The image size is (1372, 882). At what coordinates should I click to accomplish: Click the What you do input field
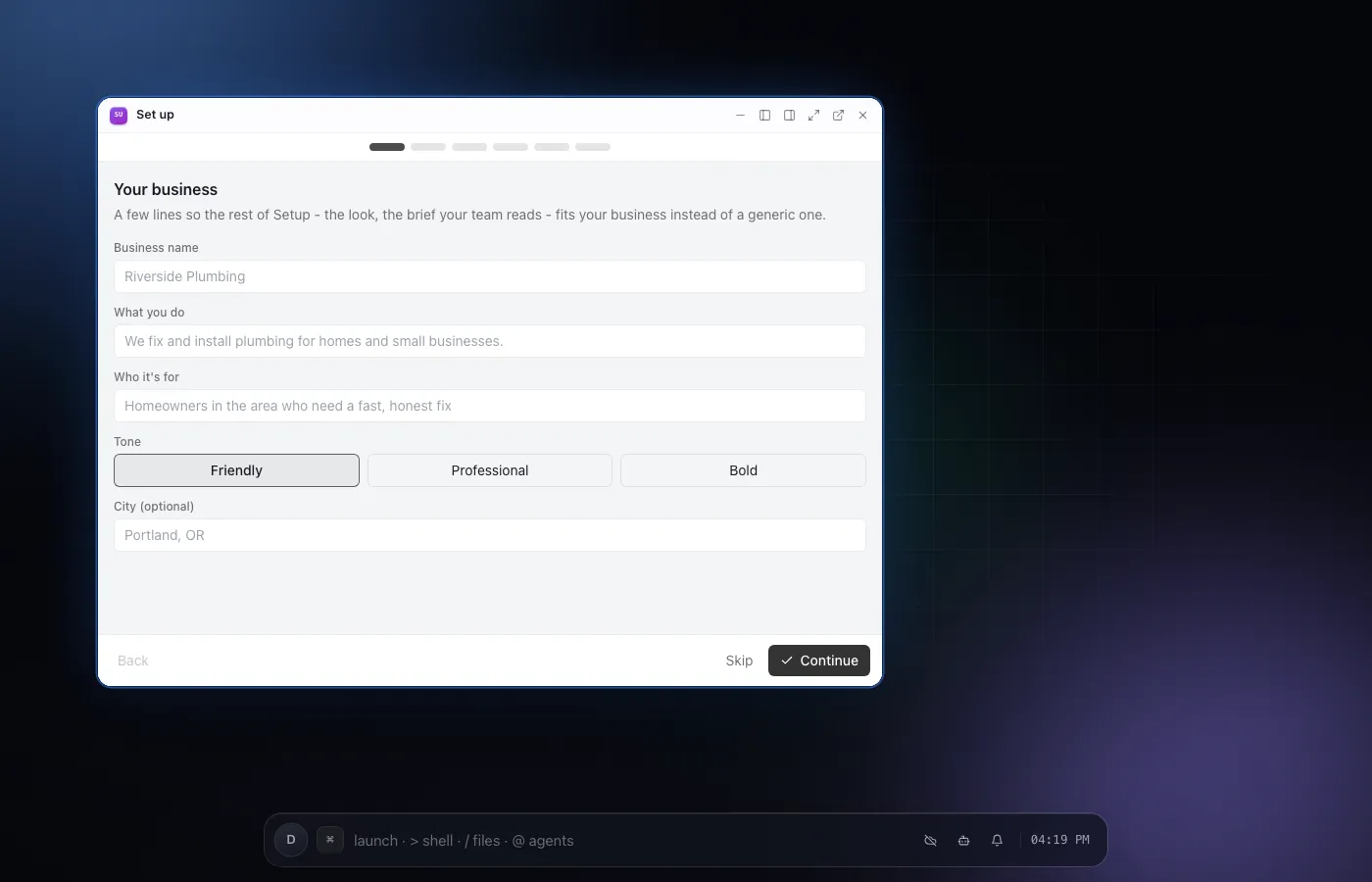[x=490, y=341]
